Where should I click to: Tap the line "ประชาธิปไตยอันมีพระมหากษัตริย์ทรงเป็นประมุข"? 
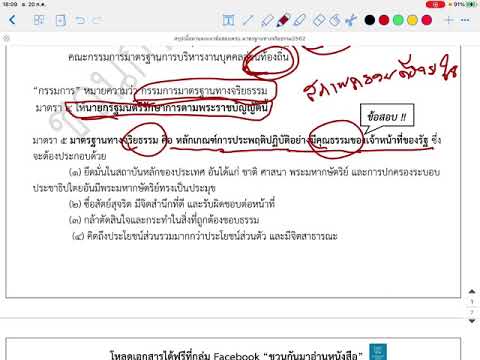[x=124, y=188]
